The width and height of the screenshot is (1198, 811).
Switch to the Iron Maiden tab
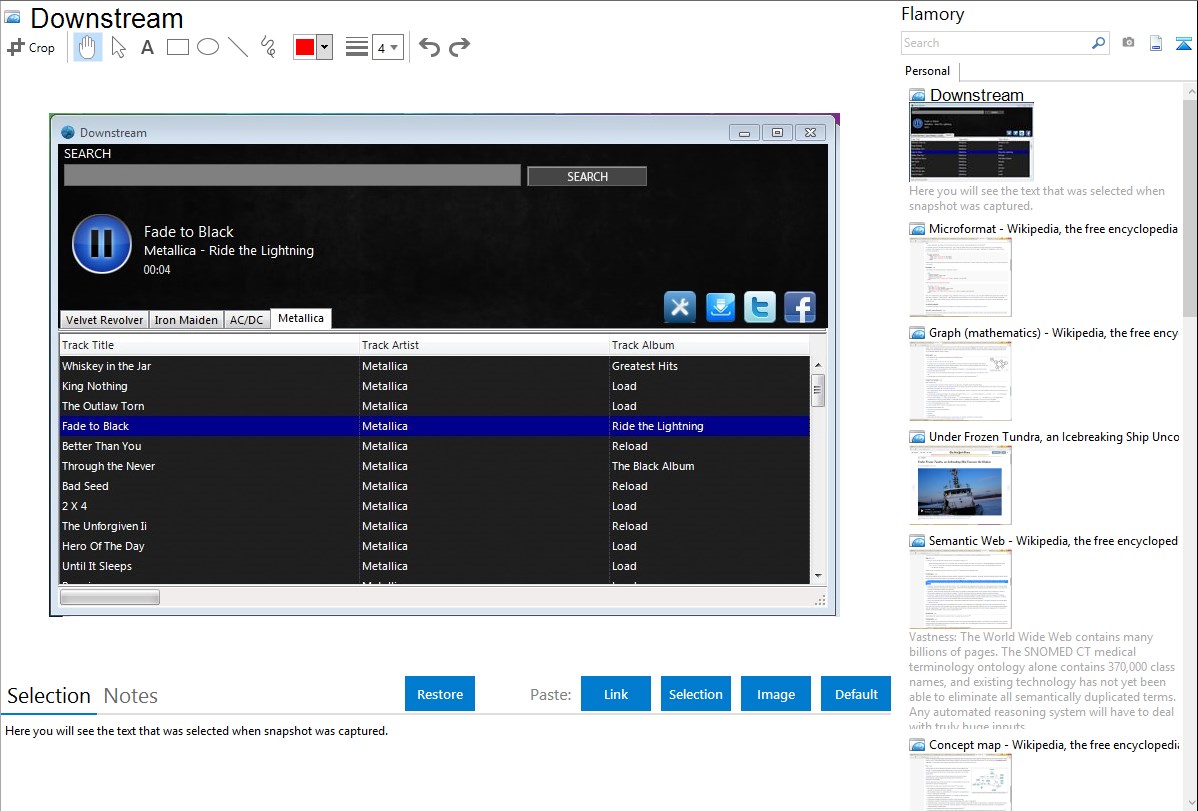[x=186, y=320]
